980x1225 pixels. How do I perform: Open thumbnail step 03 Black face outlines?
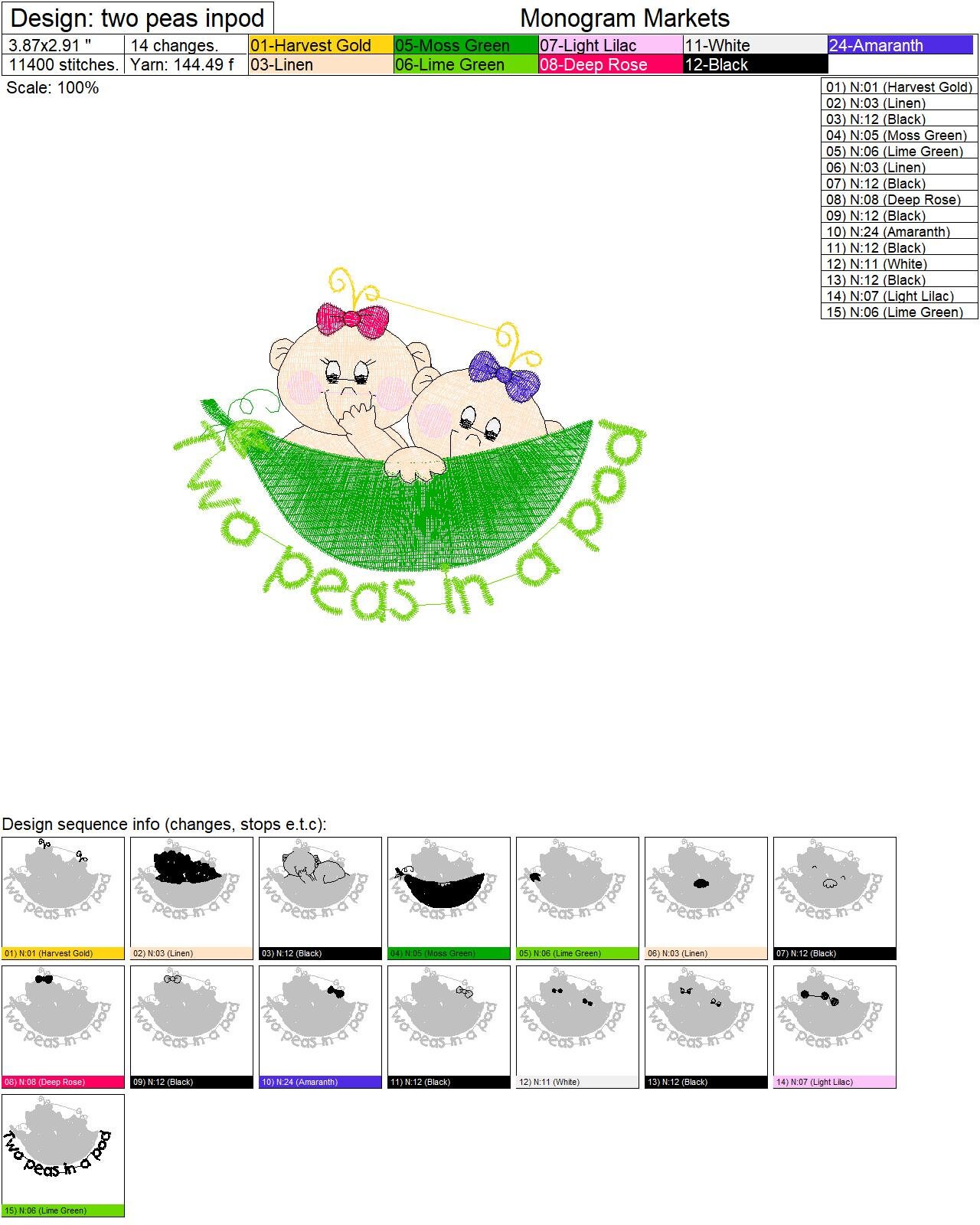[x=320, y=898]
